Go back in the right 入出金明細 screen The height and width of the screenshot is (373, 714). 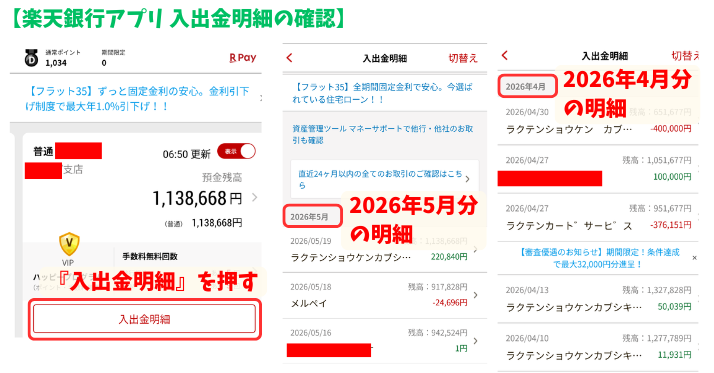(505, 56)
